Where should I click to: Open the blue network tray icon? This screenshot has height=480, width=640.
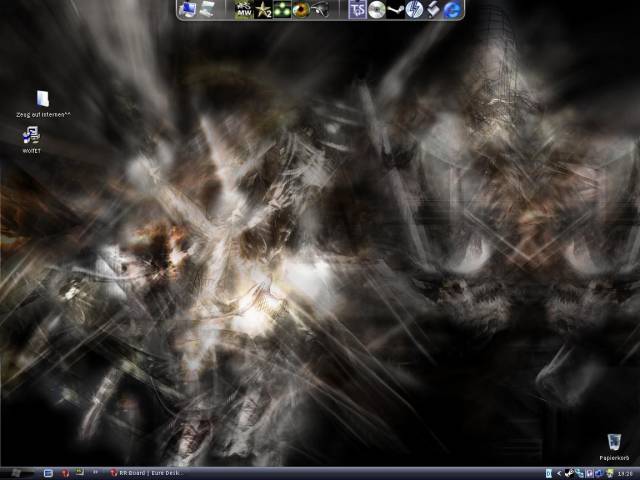tap(599, 473)
